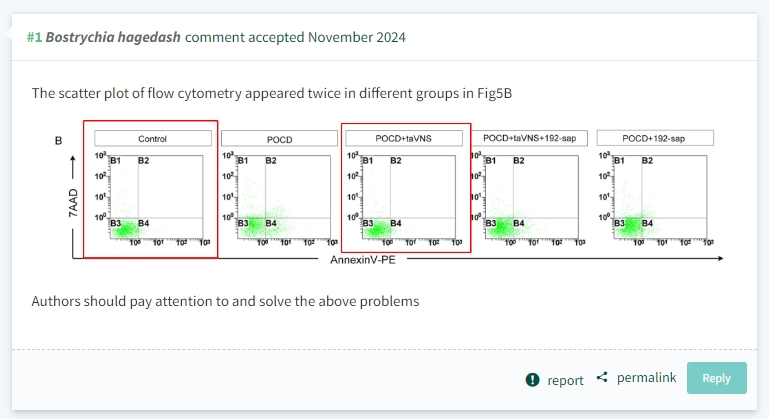Open the #1 comment number link
This screenshot has width=769, height=419.
pos(34,37)
